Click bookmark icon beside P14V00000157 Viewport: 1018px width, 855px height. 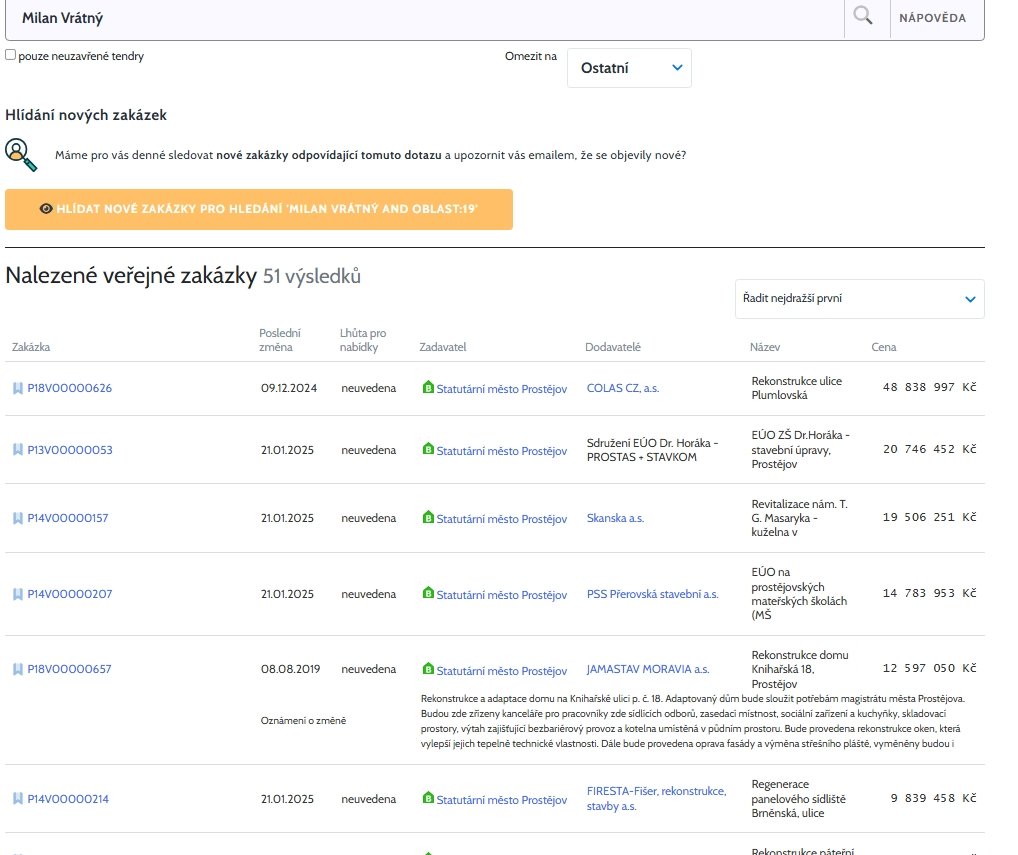point(17,518)
